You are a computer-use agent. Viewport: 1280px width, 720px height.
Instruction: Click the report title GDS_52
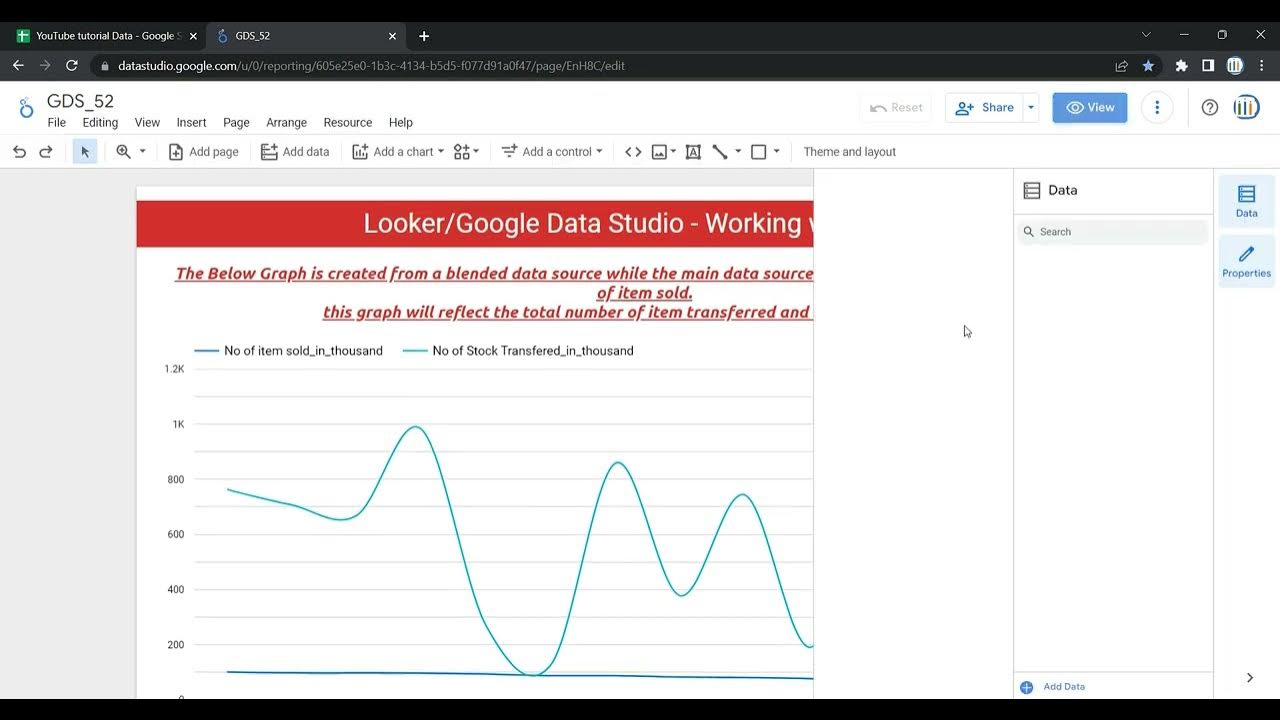[80, 101]
